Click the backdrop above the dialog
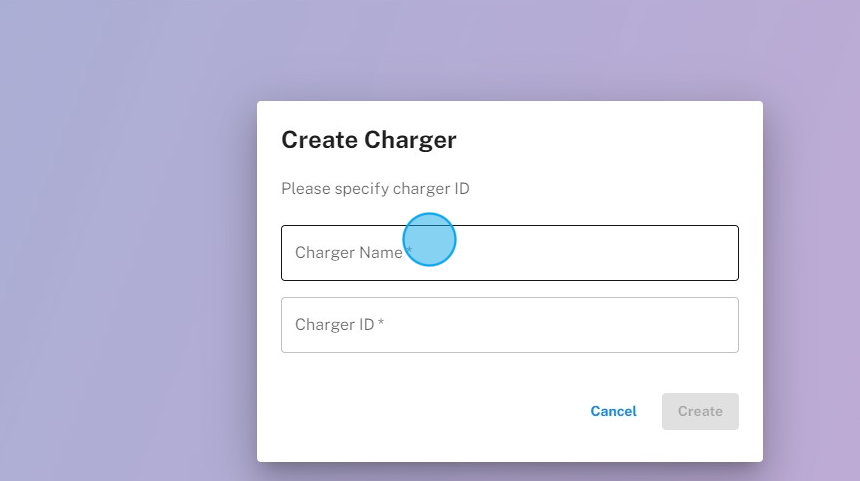Image resolution: width=860 pixels, height=481 pixels. point(500,50)
